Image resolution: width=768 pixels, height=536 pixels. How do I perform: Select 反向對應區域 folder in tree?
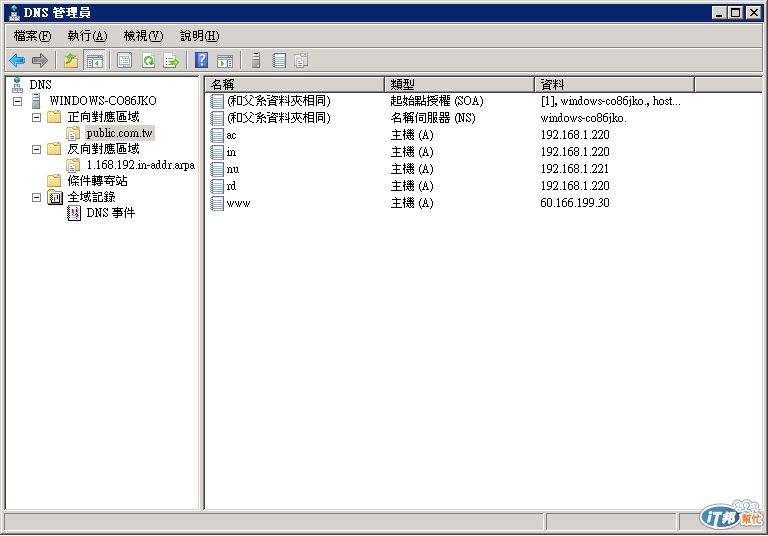pos(103,149)
